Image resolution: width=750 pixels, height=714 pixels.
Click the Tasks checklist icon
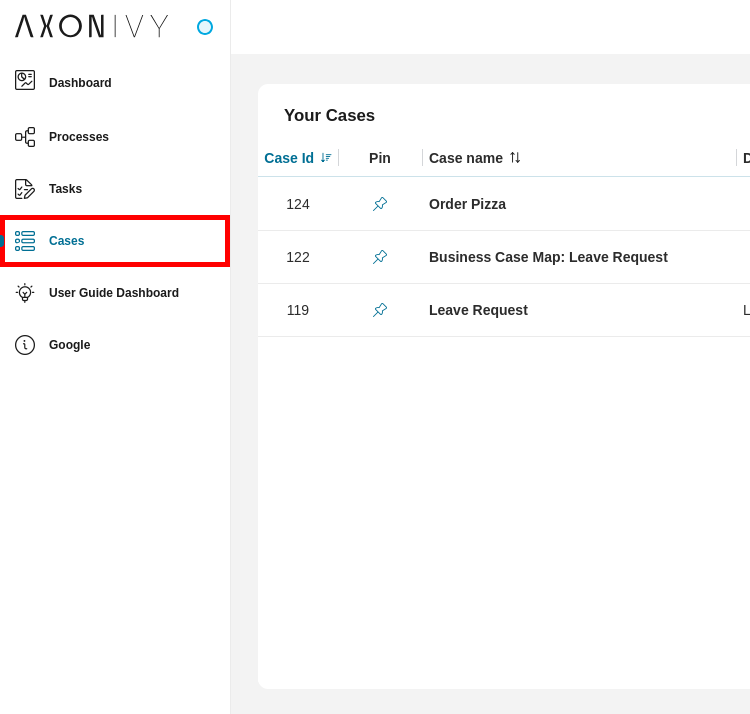coord(25,189)
